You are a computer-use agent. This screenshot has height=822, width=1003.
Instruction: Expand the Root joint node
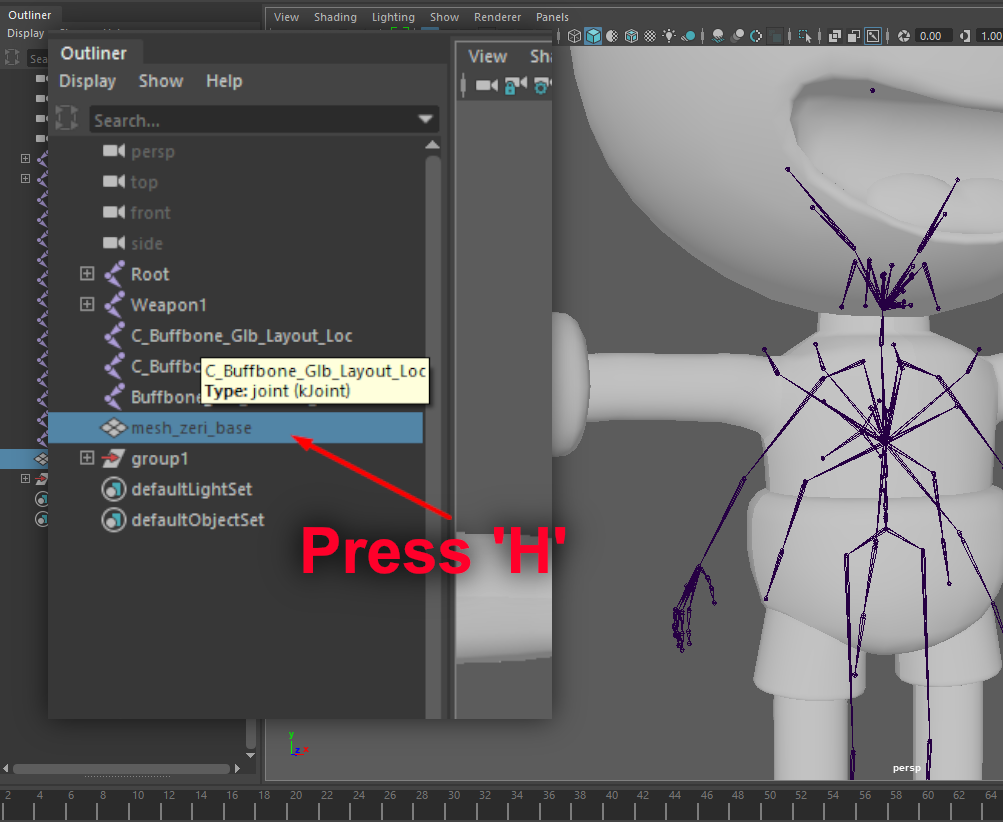pos(87,274)
